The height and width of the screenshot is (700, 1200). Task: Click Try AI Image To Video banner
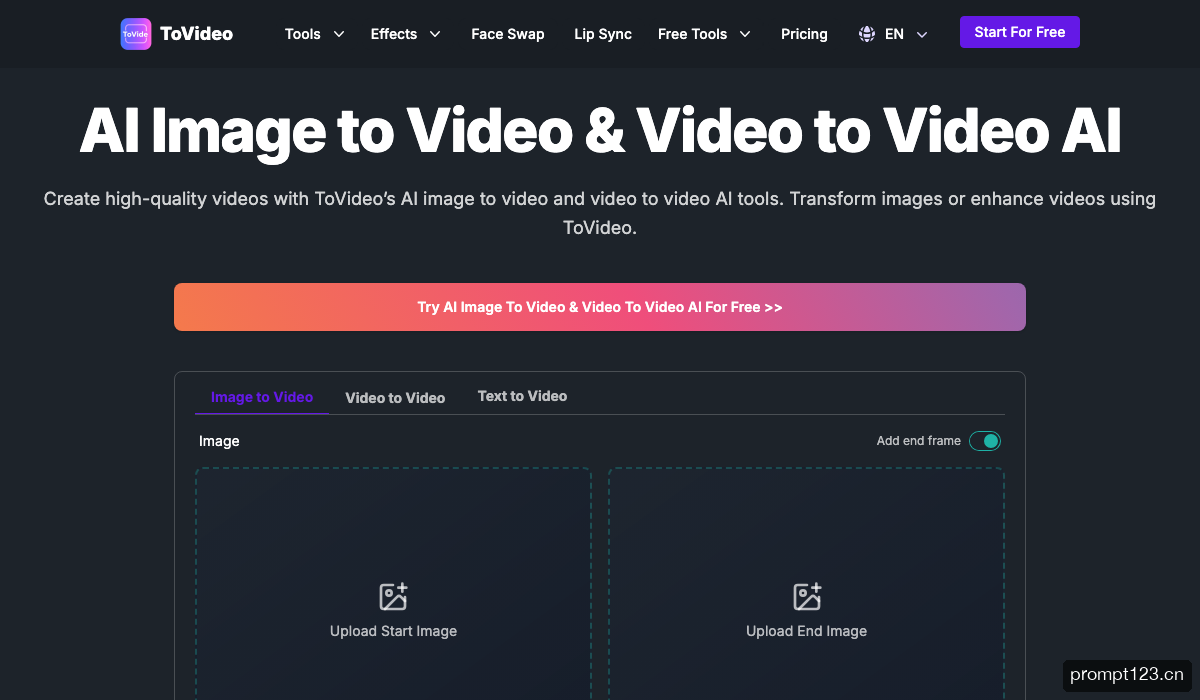600,307
